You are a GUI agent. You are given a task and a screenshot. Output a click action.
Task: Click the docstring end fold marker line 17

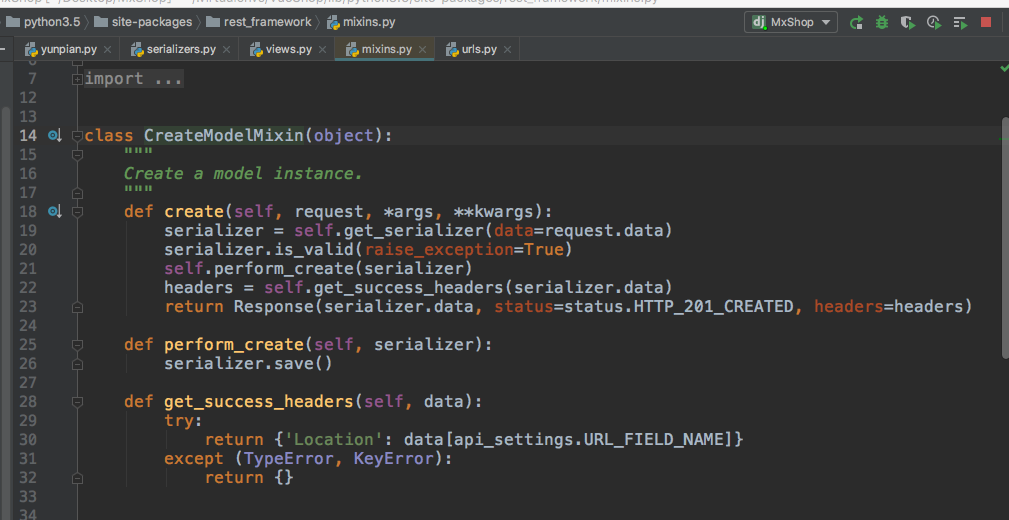coord(77,192)
